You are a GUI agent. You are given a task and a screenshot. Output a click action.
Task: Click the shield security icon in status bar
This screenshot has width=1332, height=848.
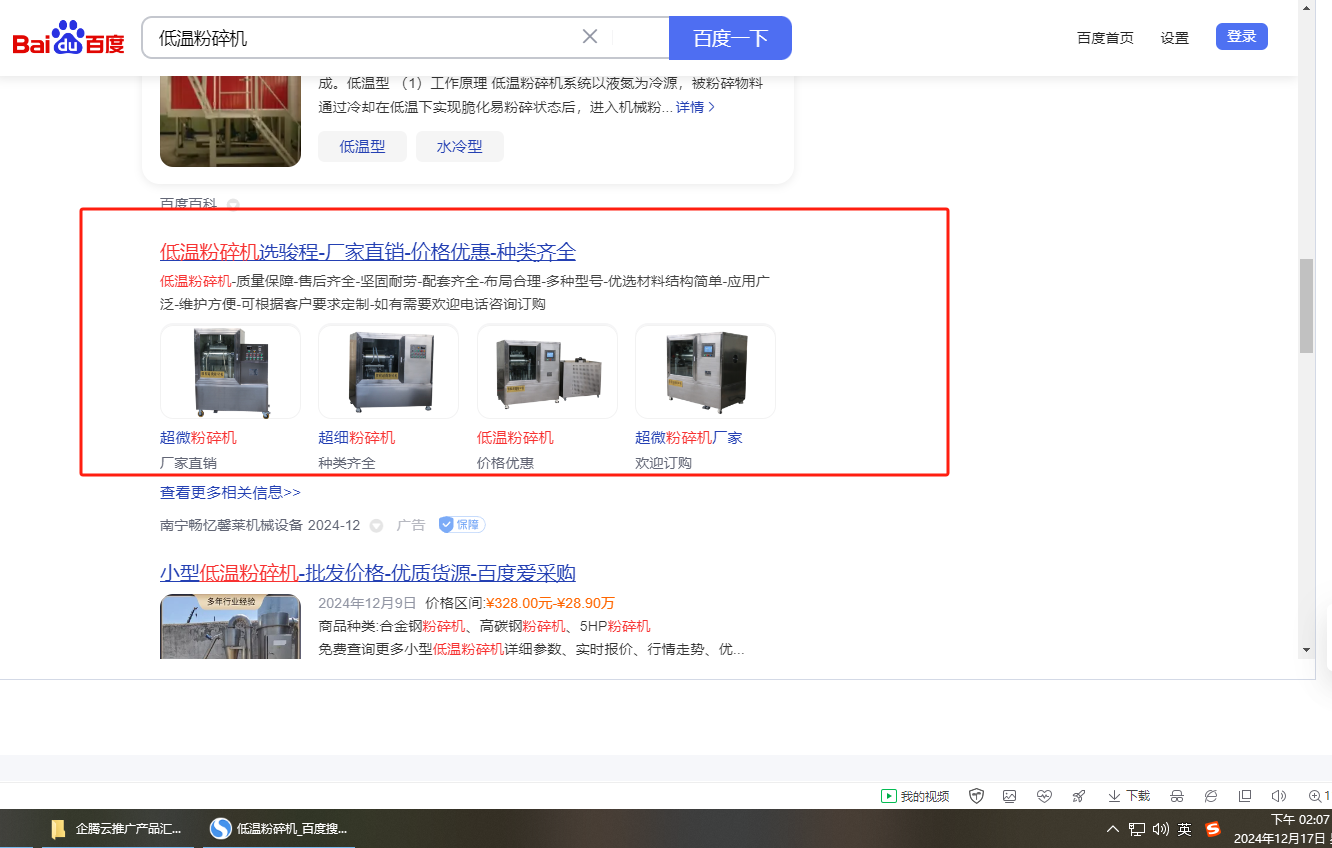[977, 796]
